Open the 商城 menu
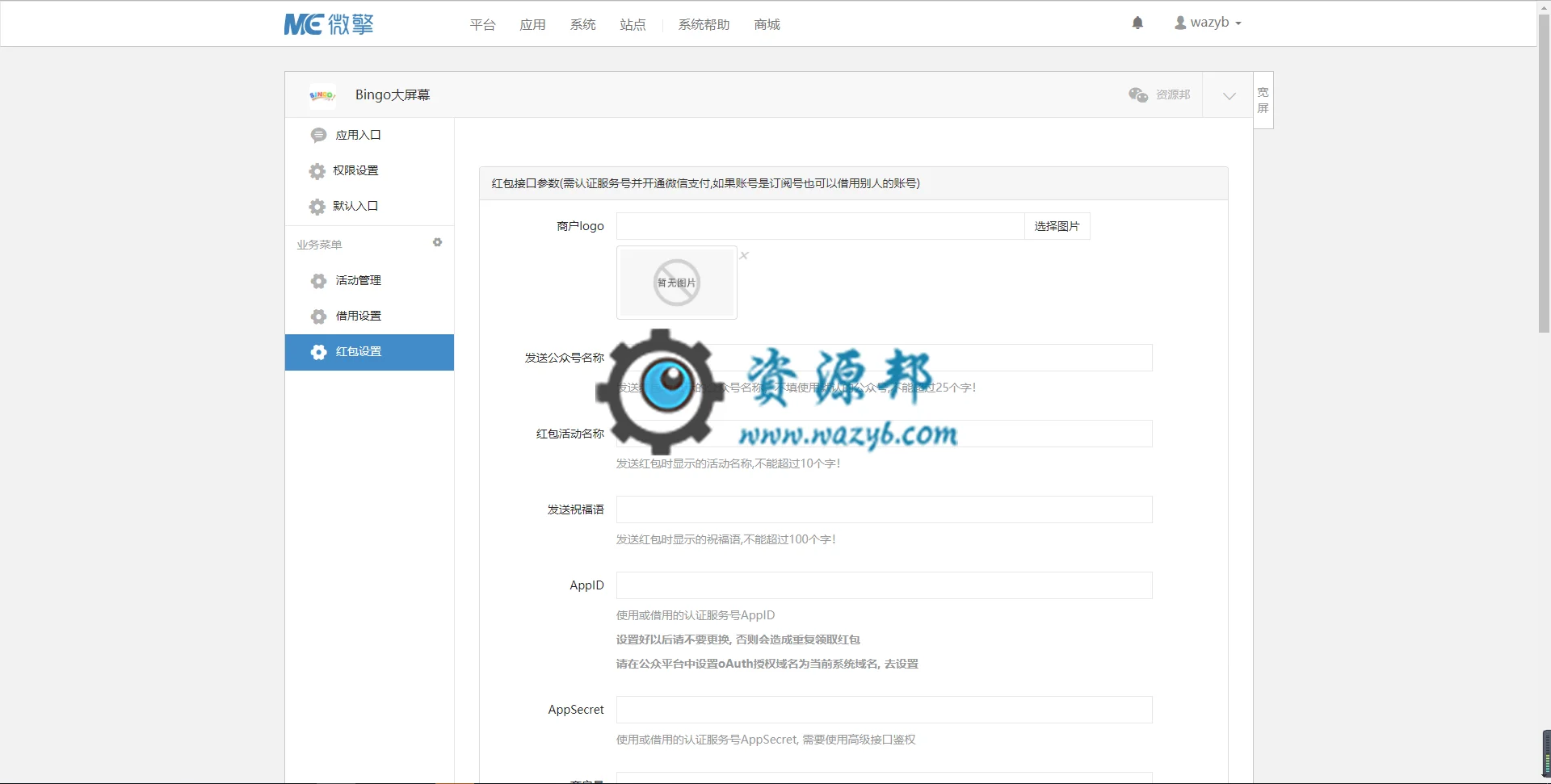 tap(767, 24)
